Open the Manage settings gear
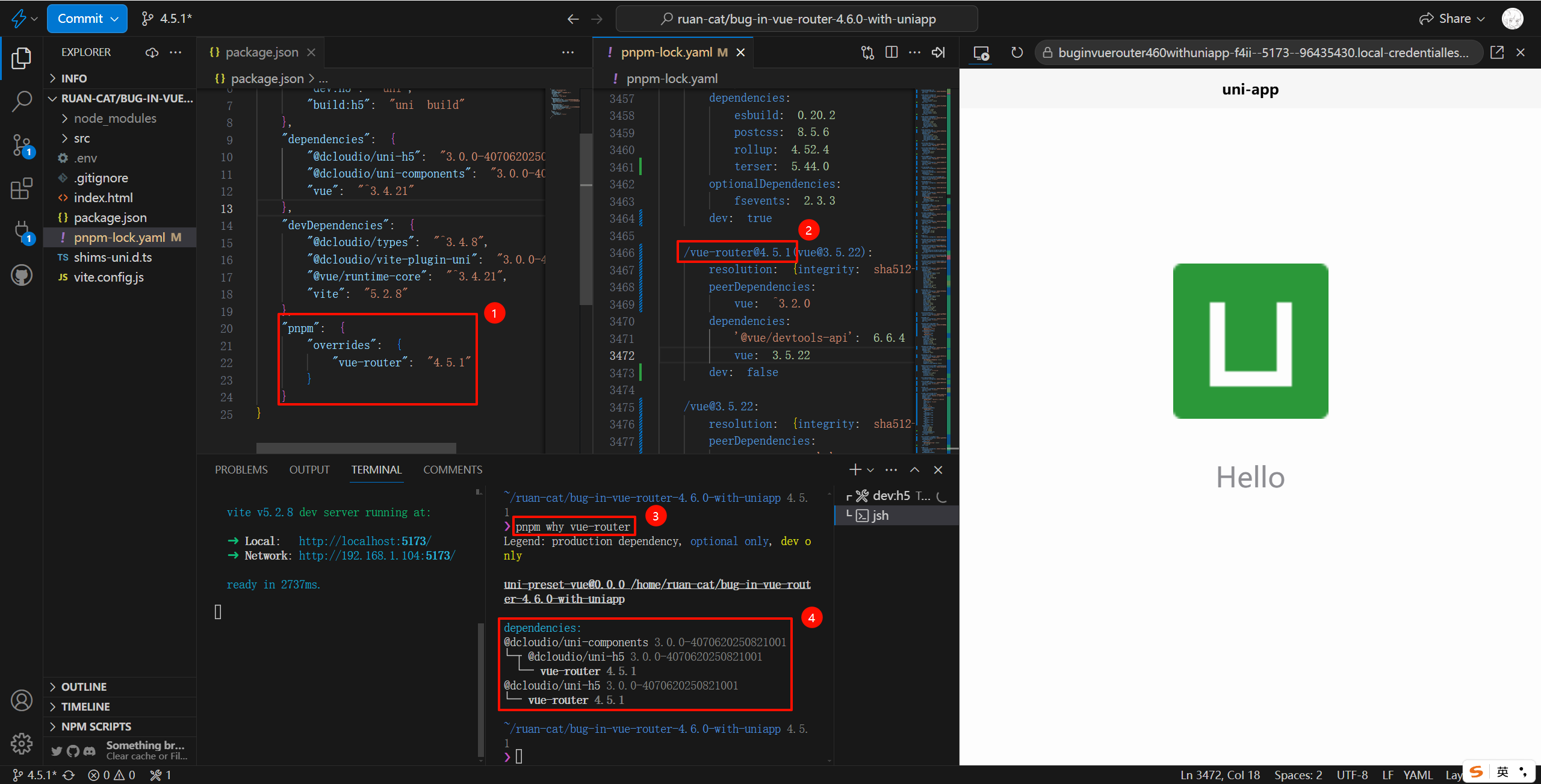The width and height of the screenshot is (1541, 784). [22, 744]
